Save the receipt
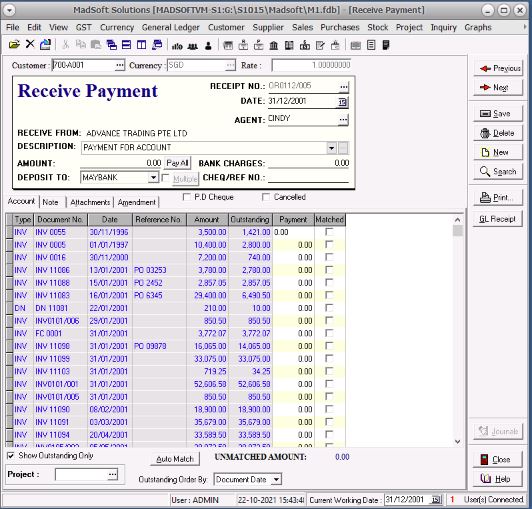 pos(498,114)
